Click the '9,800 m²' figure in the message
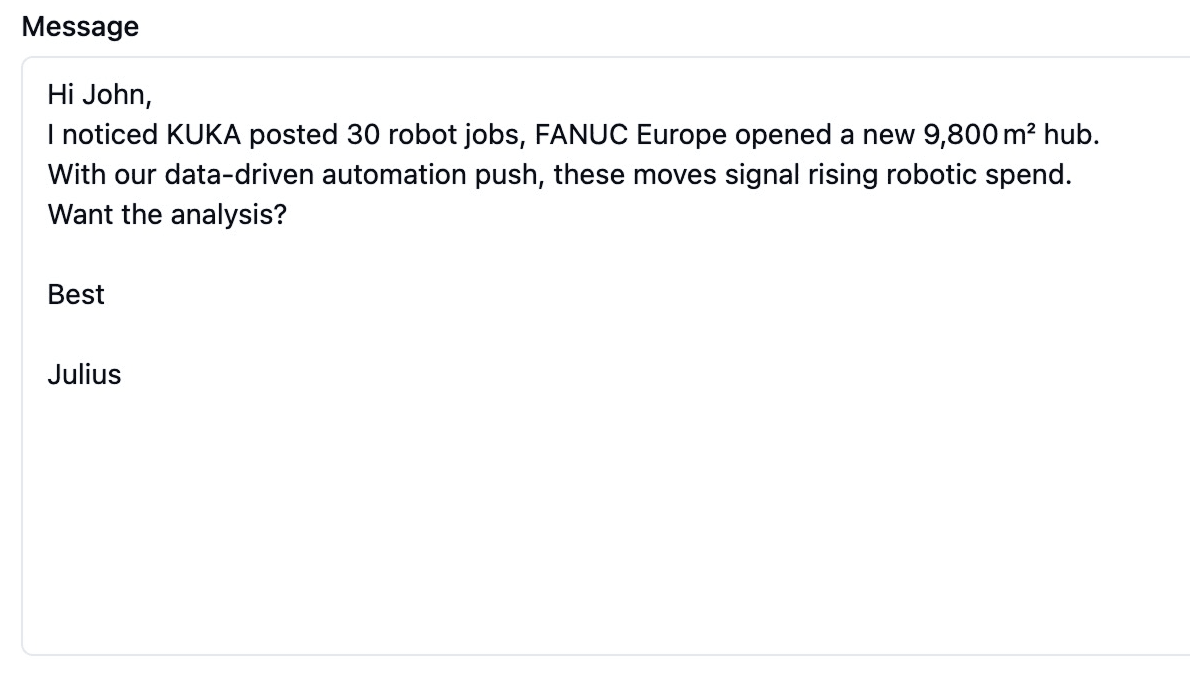Image resolution: width=1190 pixels, height=674 pixels. [x=979, y=135]
